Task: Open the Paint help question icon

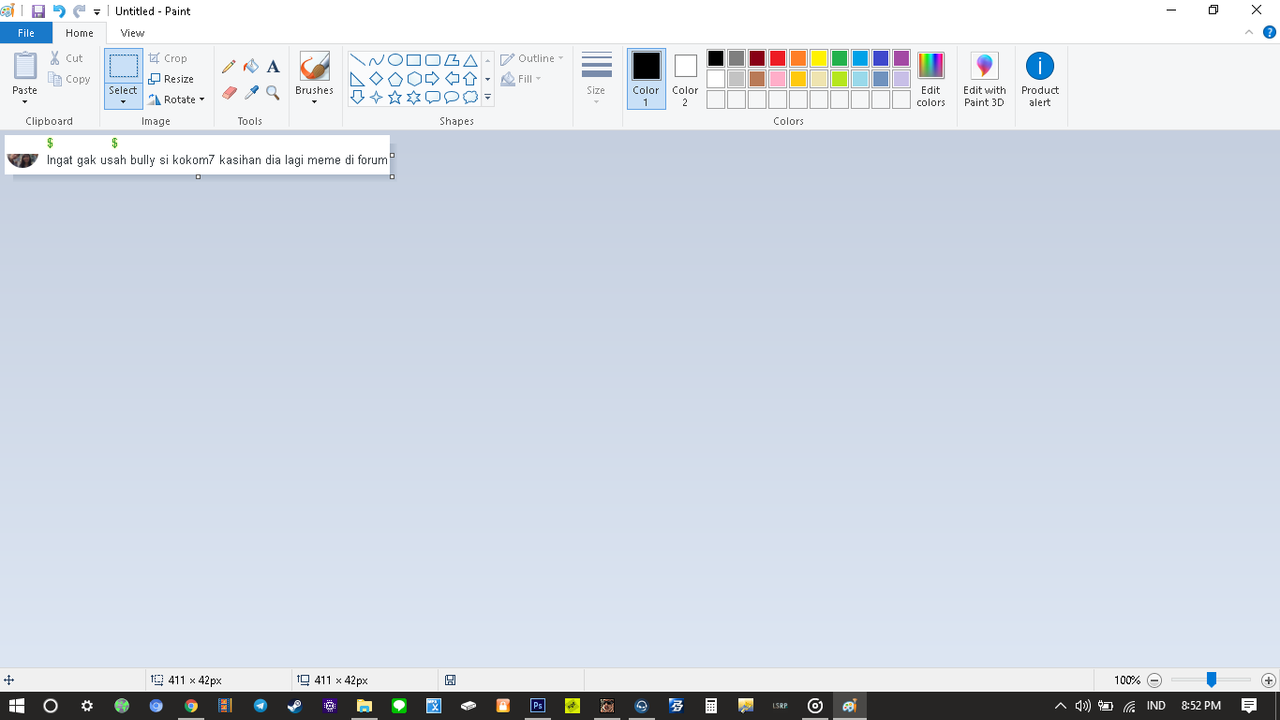Action: [1268, 33]
